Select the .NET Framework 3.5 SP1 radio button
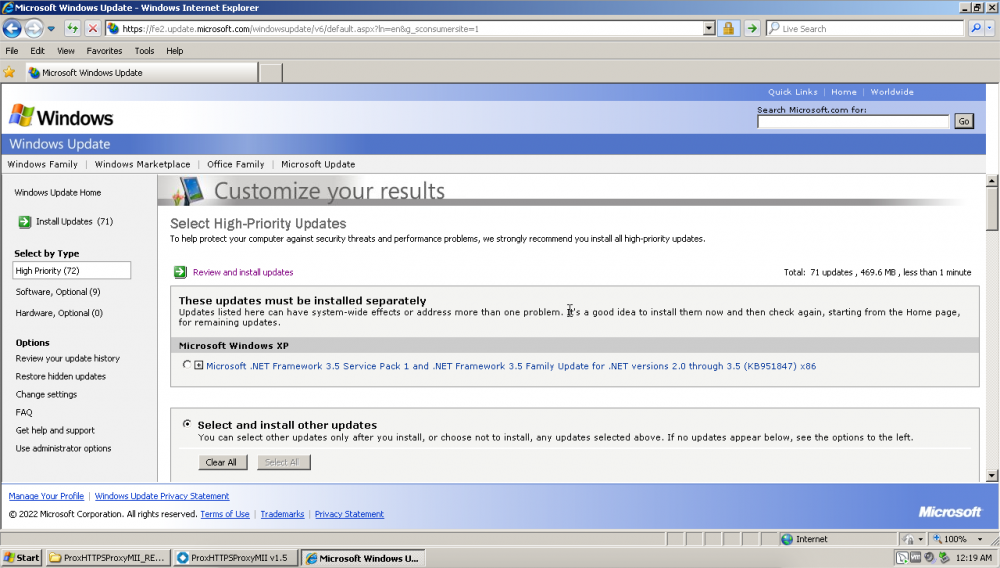Image resolution: width=1000 pixels, height=568 pixels. pyautogui.click(x=186, y=365)
